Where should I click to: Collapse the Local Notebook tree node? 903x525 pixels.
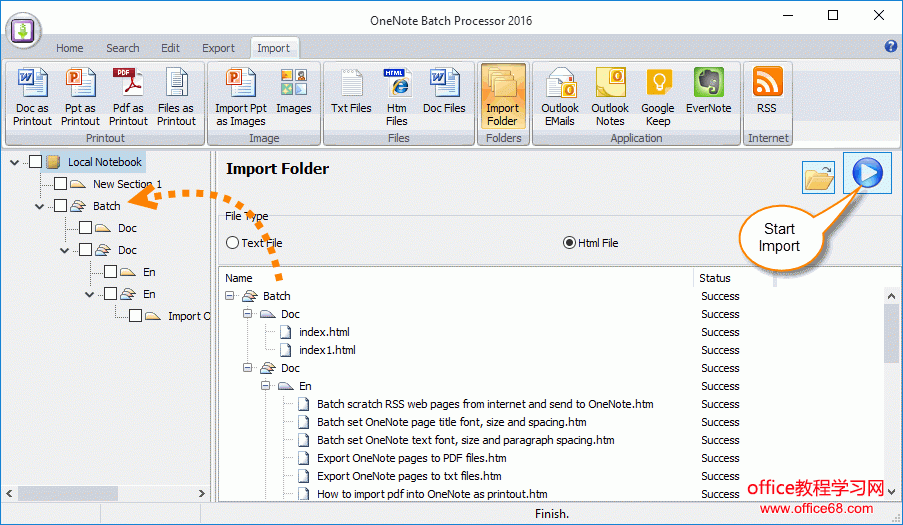coord(14,162)
